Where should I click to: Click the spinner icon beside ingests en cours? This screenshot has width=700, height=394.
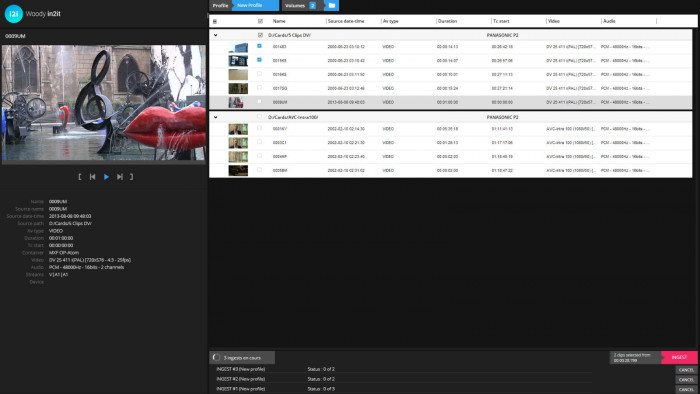click(x=217, y=357)
